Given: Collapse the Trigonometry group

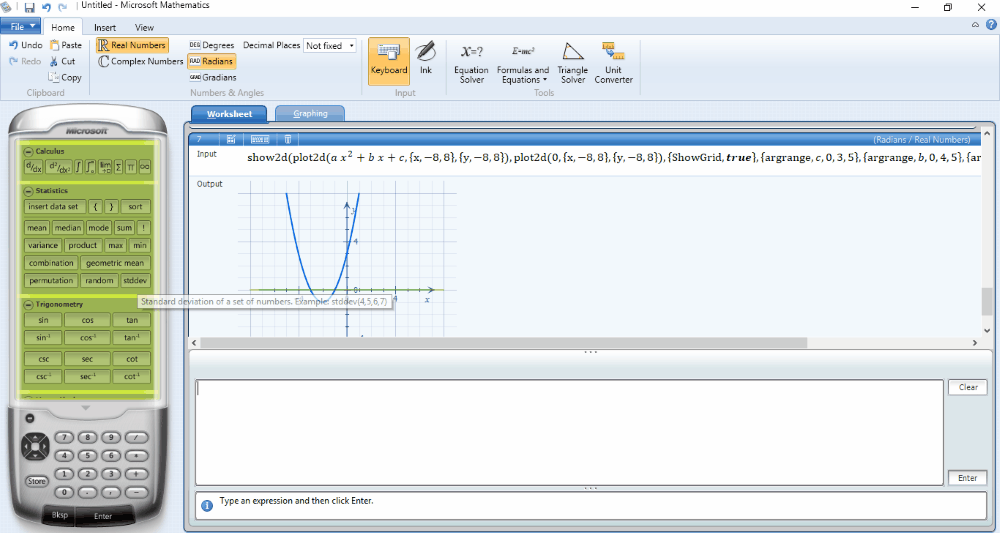Looking at the screenshot, I should point(28,305).
